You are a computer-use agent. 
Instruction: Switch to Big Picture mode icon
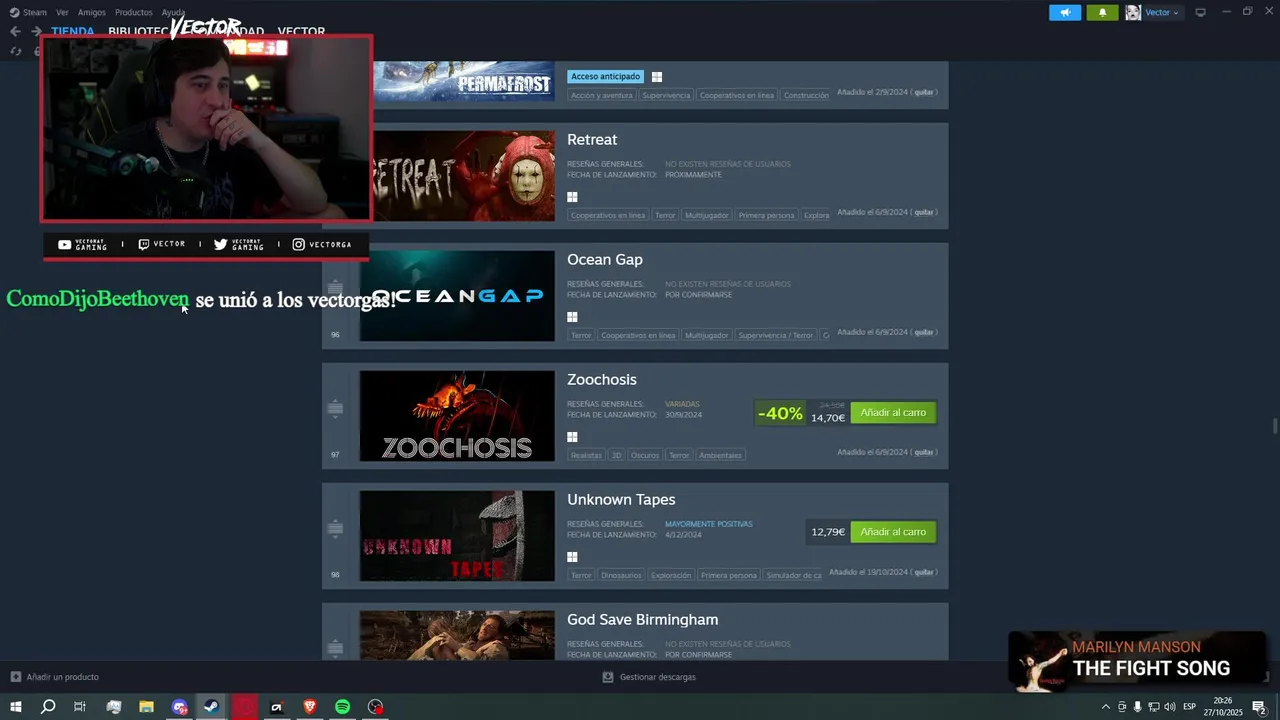point(1200,12)
